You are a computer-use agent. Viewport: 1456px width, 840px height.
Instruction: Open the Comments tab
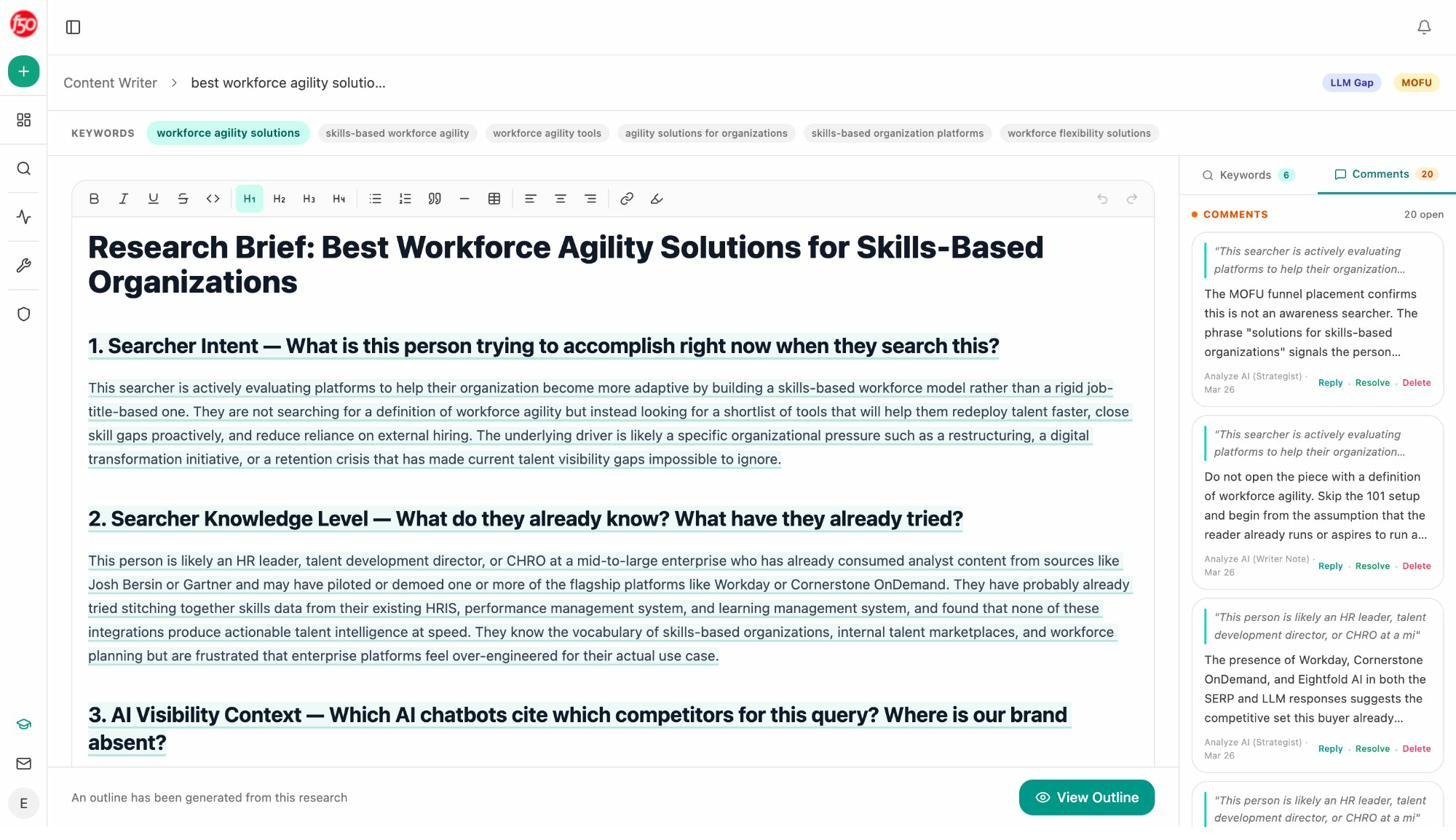1381,174
